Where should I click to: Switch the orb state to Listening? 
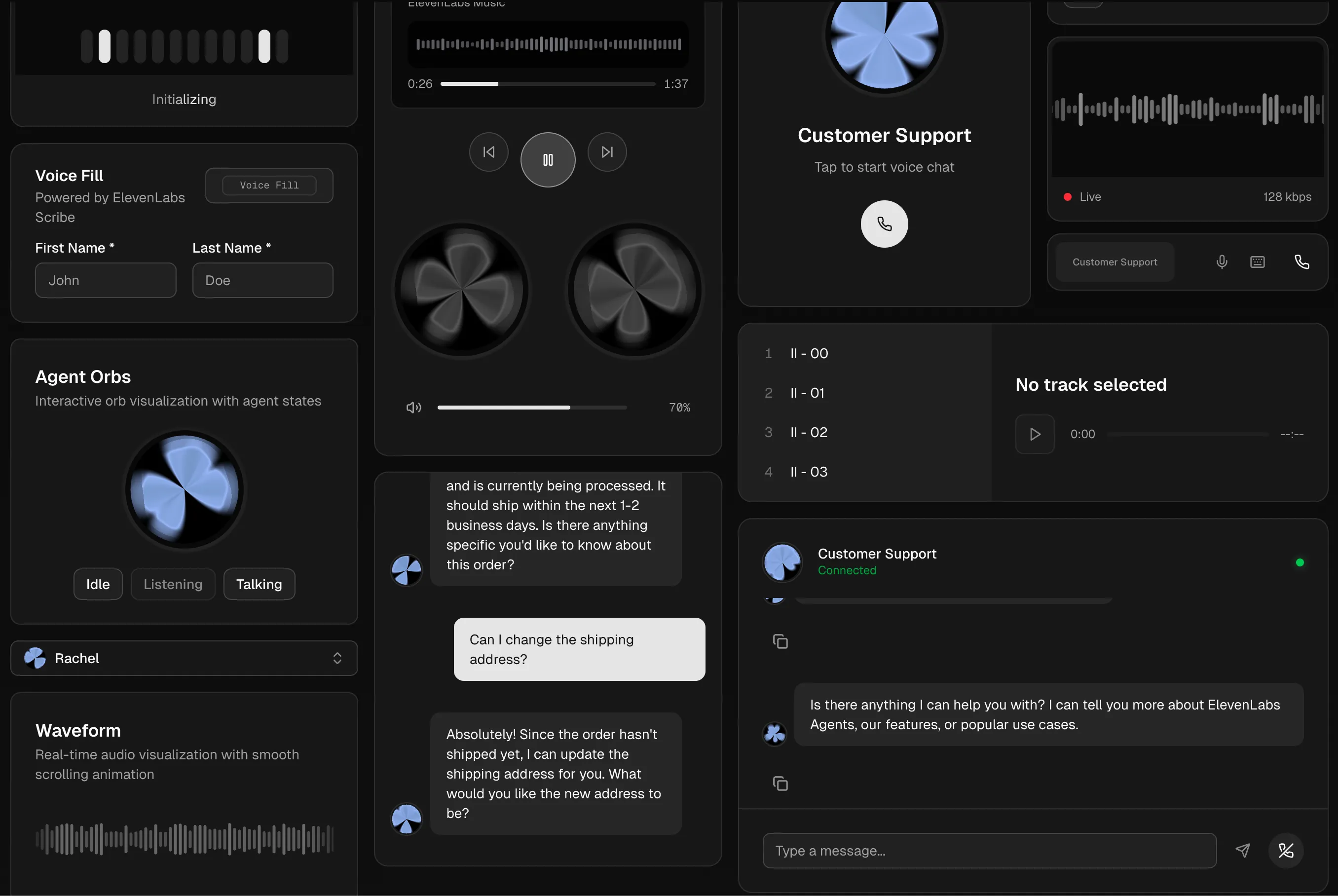pyautogui.click(x=173, y=584)
